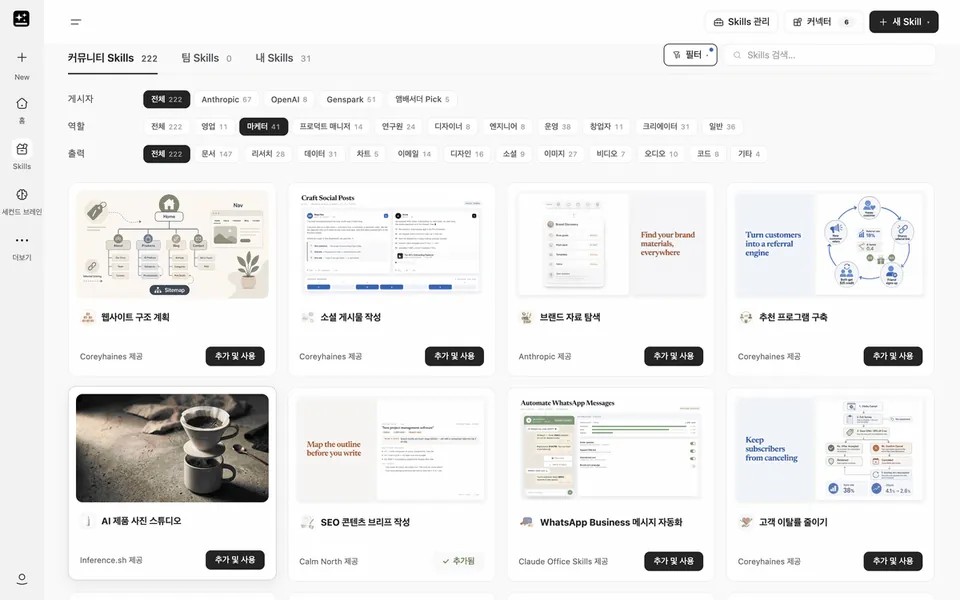Open the Skills sidebar icon
This screenshot has height=600, width=960.
[21, 149]
